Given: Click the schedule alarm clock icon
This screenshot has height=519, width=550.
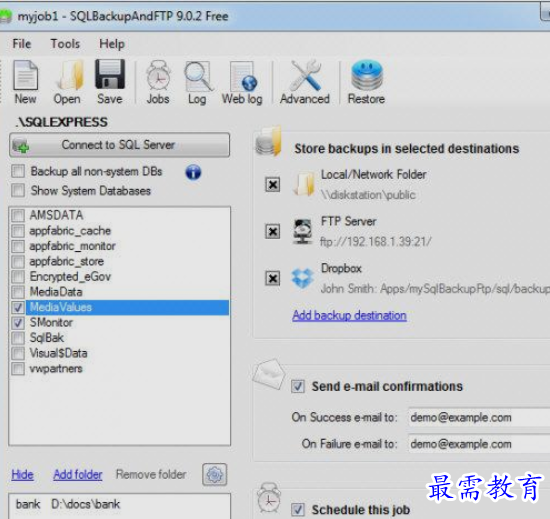Looking at the screenshot, I should click(x=269, y=498).
